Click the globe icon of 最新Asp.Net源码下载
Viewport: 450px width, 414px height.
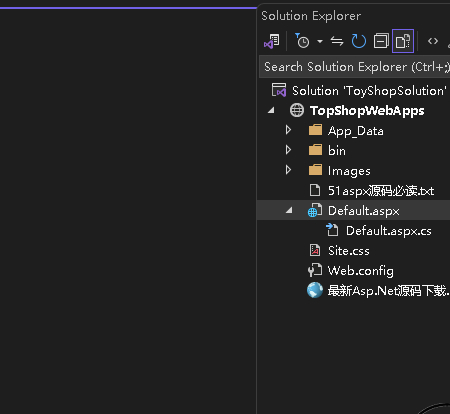315,290
